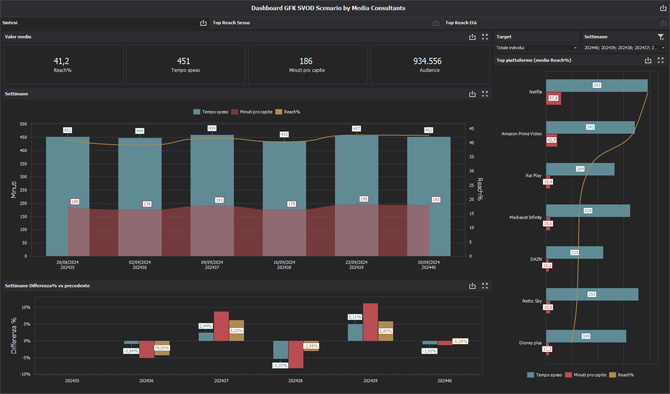Click the Disney plus Tempo speso bar

coord(586,336)
